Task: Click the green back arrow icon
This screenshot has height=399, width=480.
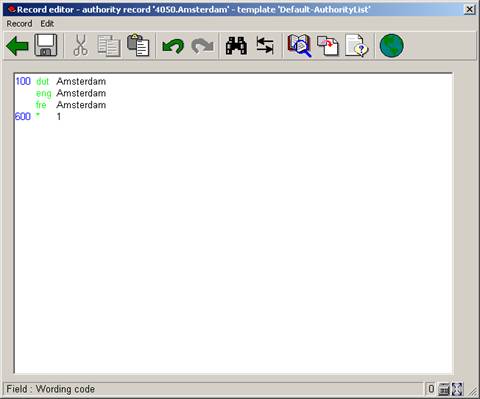Action: click(x=17, y=46)
